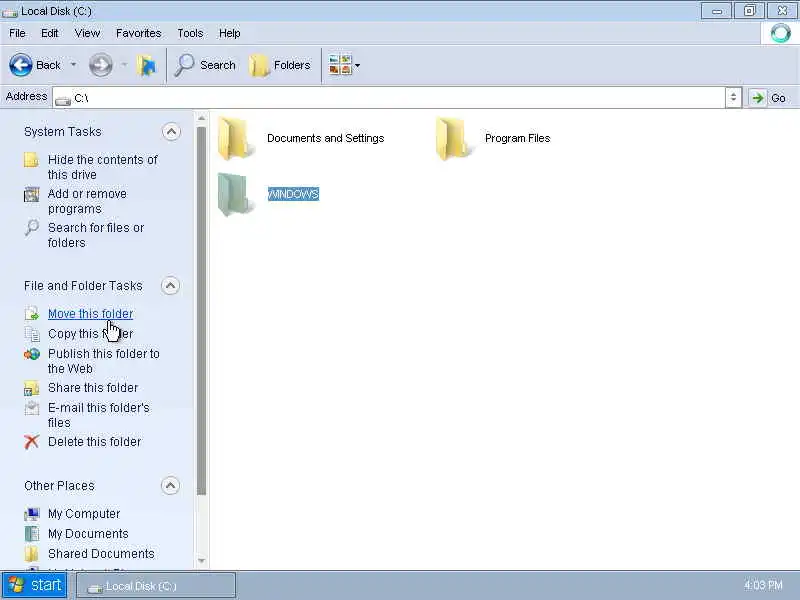Open the Help menu
Viewport: 800px width, 600px height.
point(230,33)
